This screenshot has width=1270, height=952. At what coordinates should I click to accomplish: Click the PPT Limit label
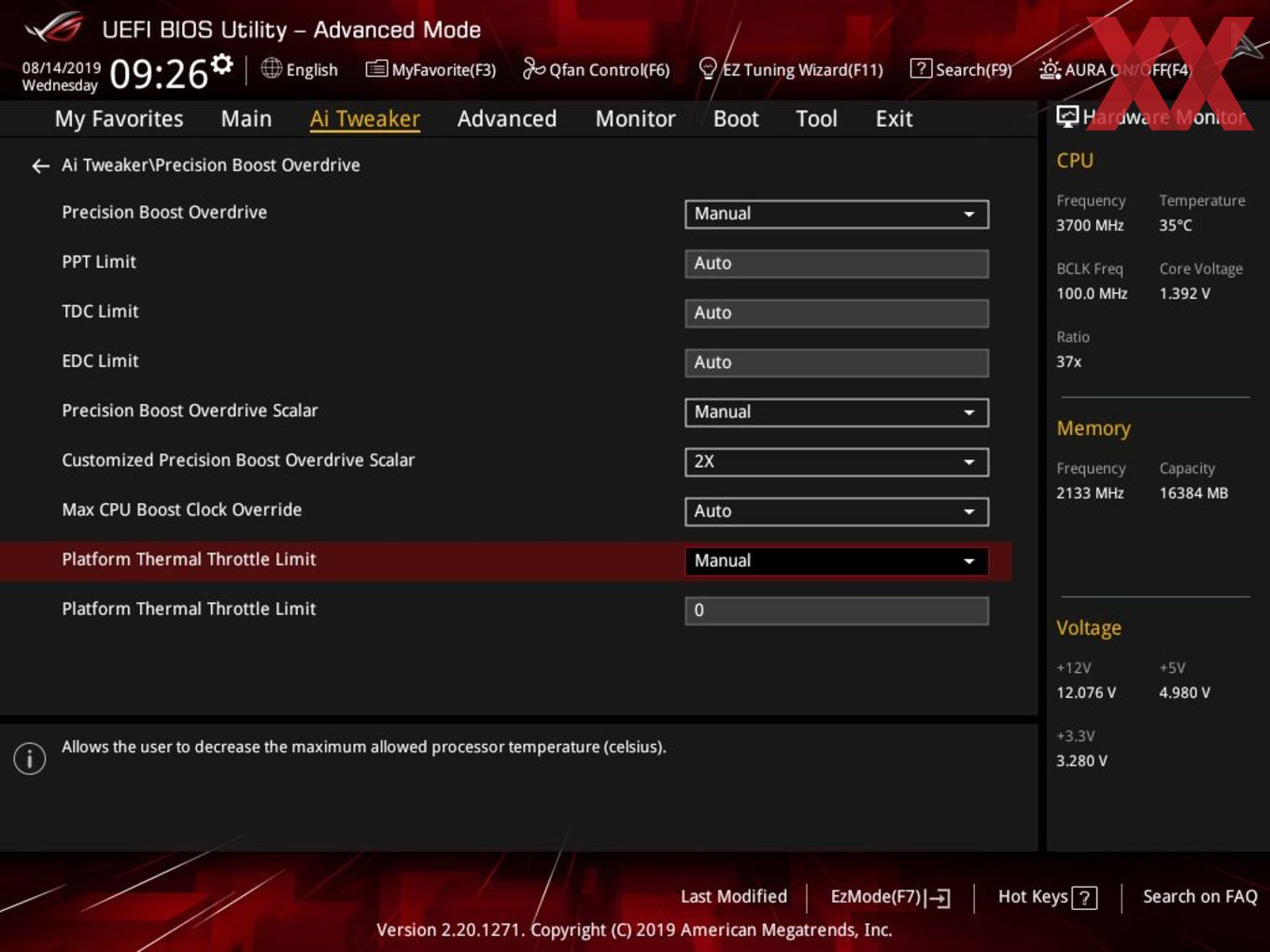99,261
